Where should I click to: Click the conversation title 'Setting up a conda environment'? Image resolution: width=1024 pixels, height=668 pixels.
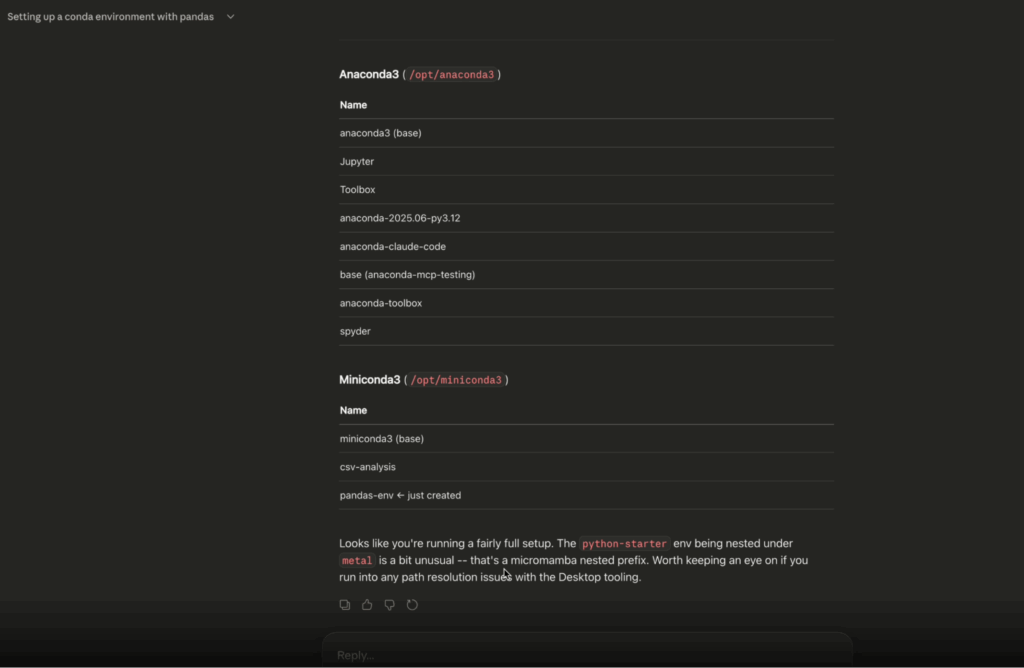[110, 17]
